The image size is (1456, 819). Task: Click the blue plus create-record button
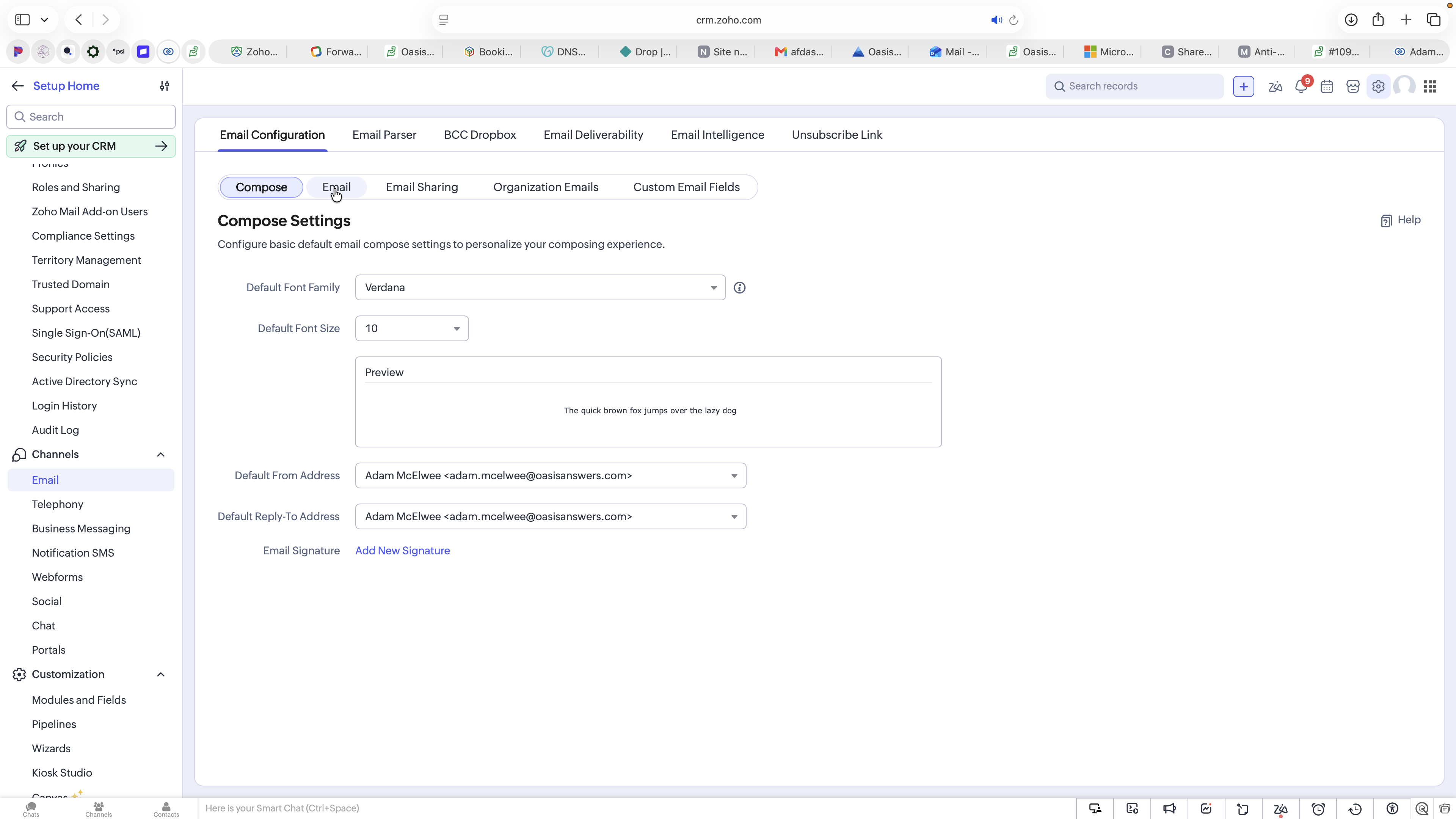[1244, 86]
